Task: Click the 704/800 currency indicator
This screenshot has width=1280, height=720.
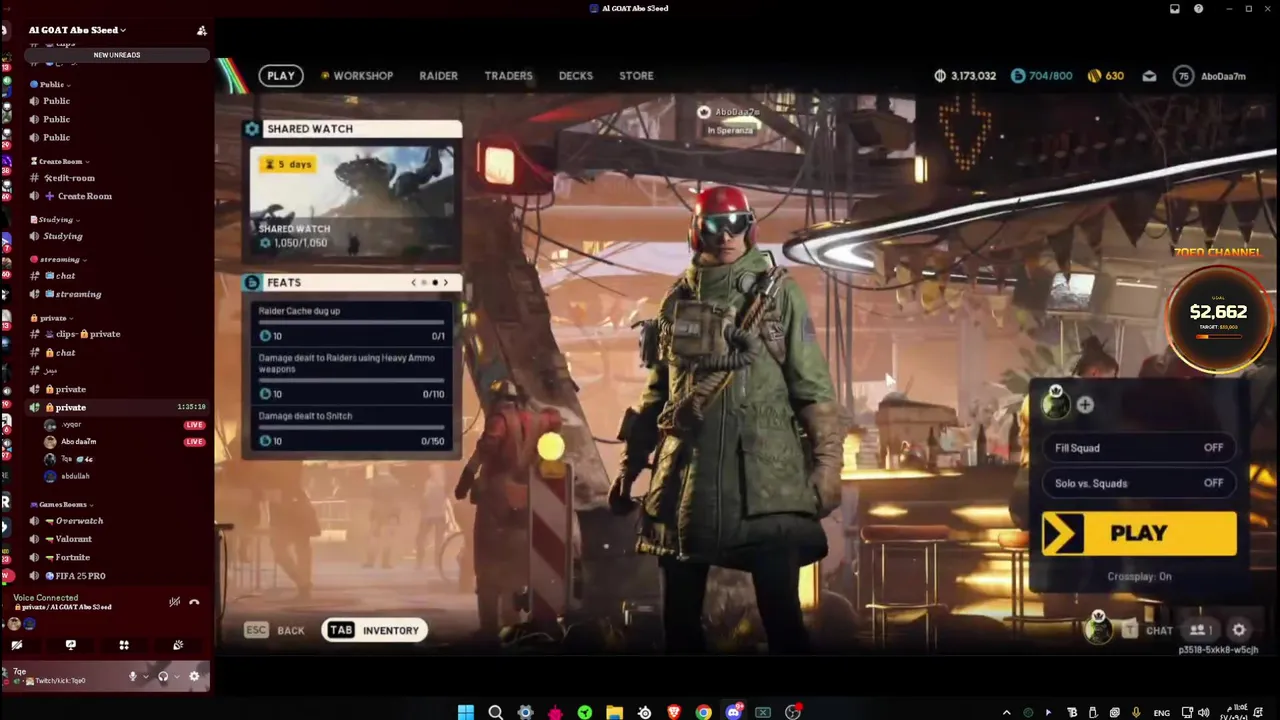Action: pos(1041,76)
